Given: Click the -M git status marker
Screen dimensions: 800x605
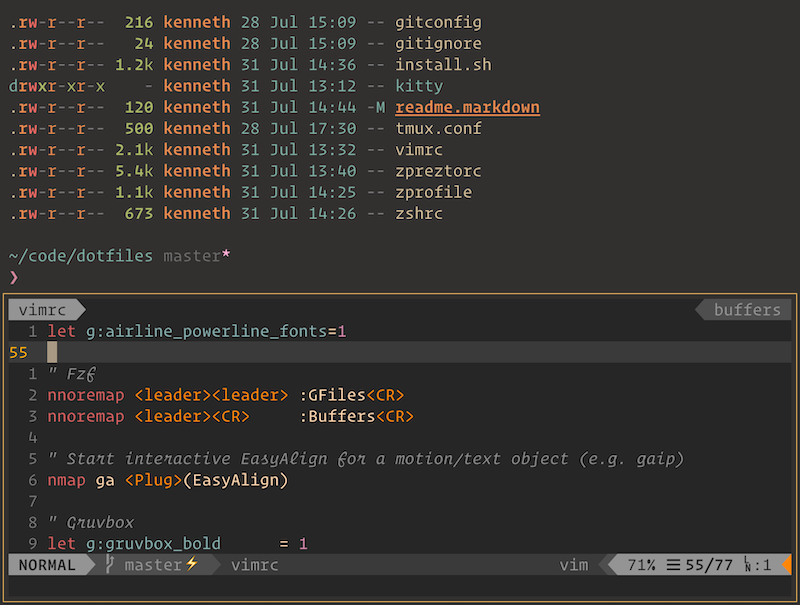Looking at the screenshot, I should (376, 107).
